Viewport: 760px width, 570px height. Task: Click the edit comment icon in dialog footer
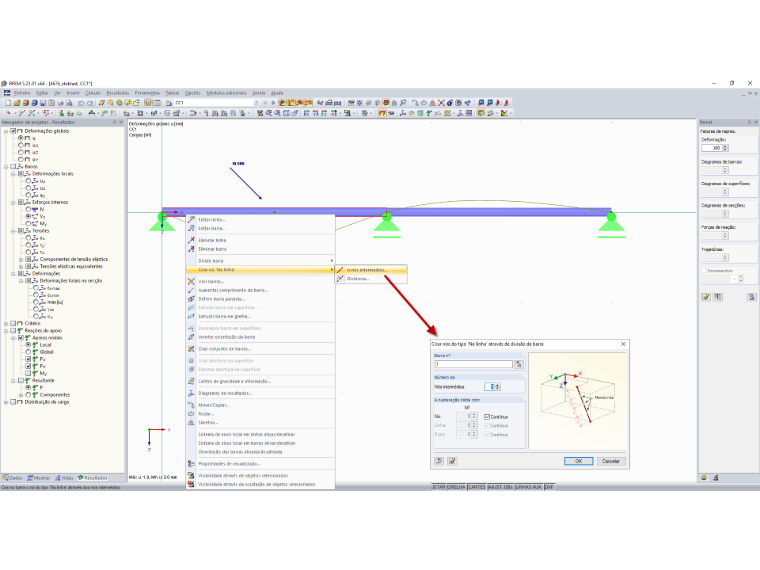pos(452,461)
